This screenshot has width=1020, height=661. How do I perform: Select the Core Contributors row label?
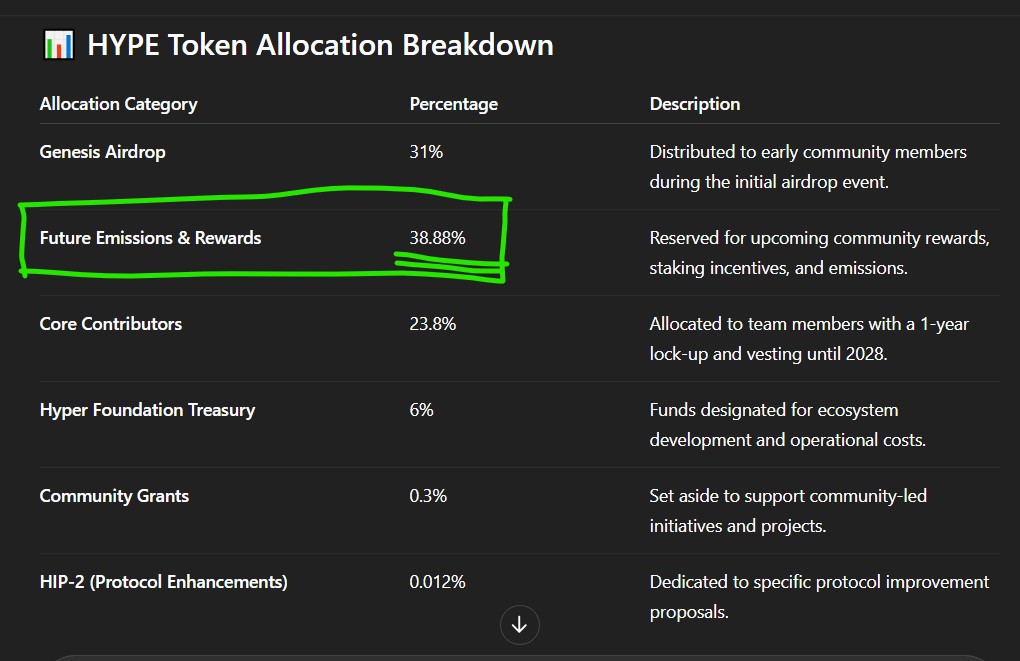pos(111,323)
